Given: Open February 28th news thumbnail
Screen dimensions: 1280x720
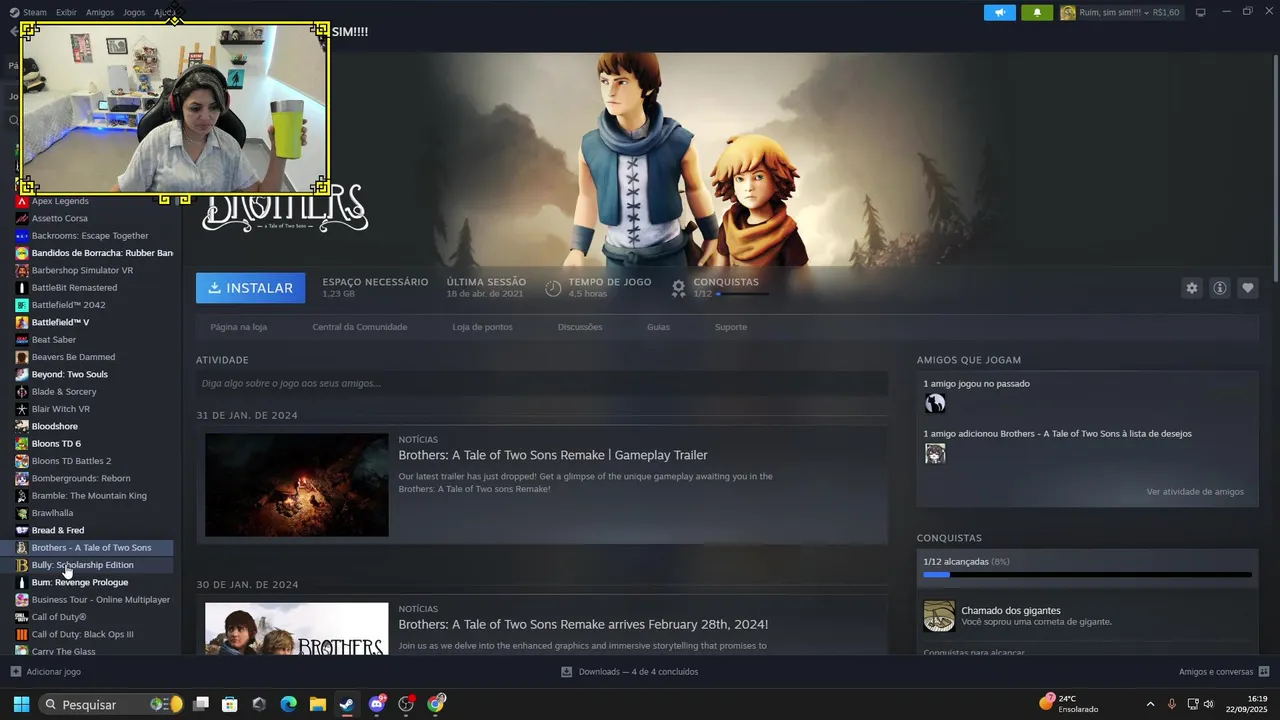Looking at the screenshot, I should point(297,629).
